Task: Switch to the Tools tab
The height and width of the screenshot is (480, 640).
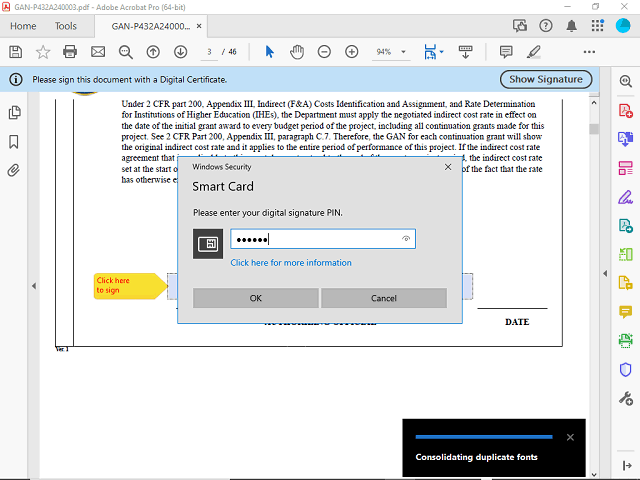Action: (66, 26)
